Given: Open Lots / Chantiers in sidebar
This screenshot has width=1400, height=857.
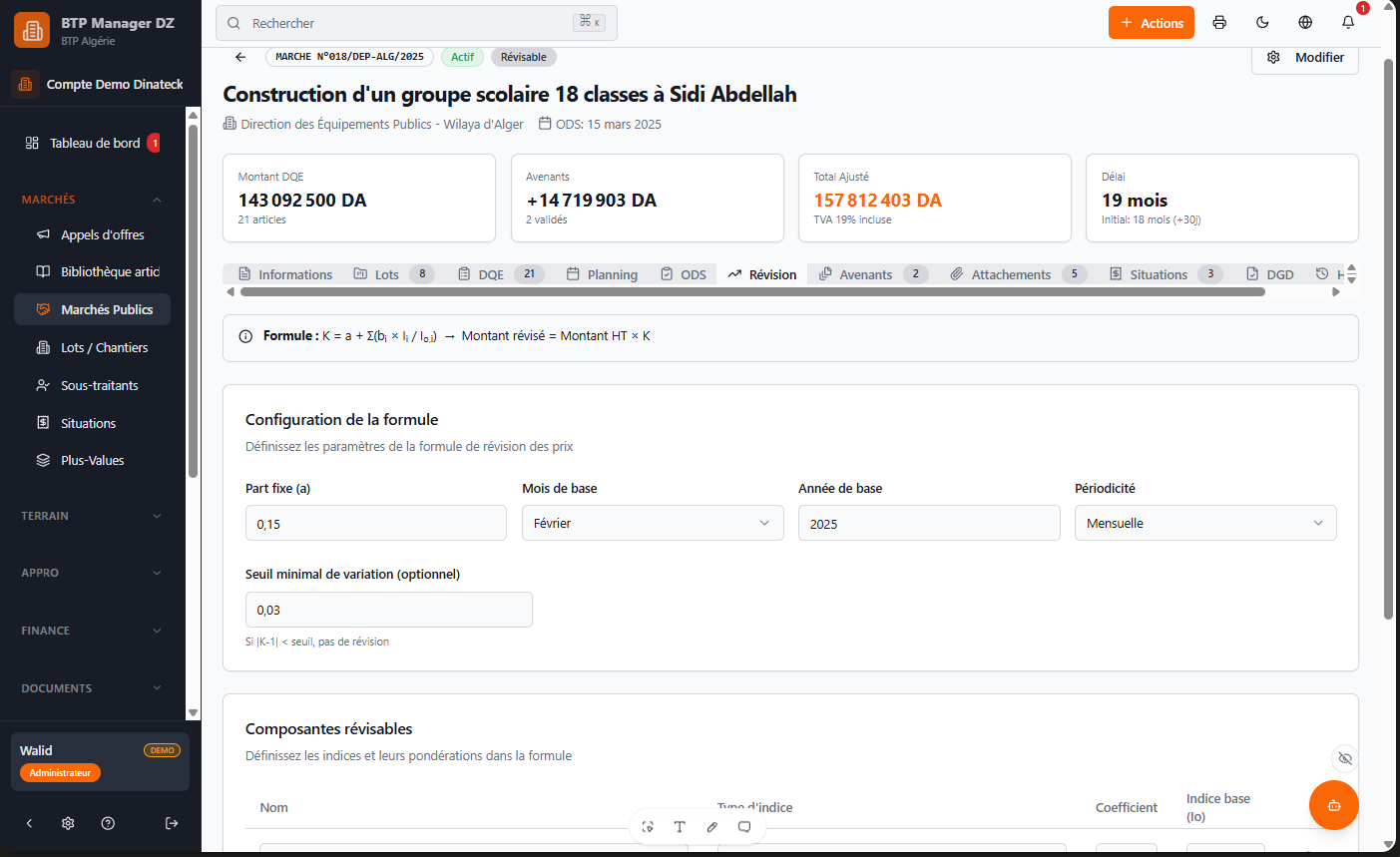Looking at the screenshot, I should (92, 347).
